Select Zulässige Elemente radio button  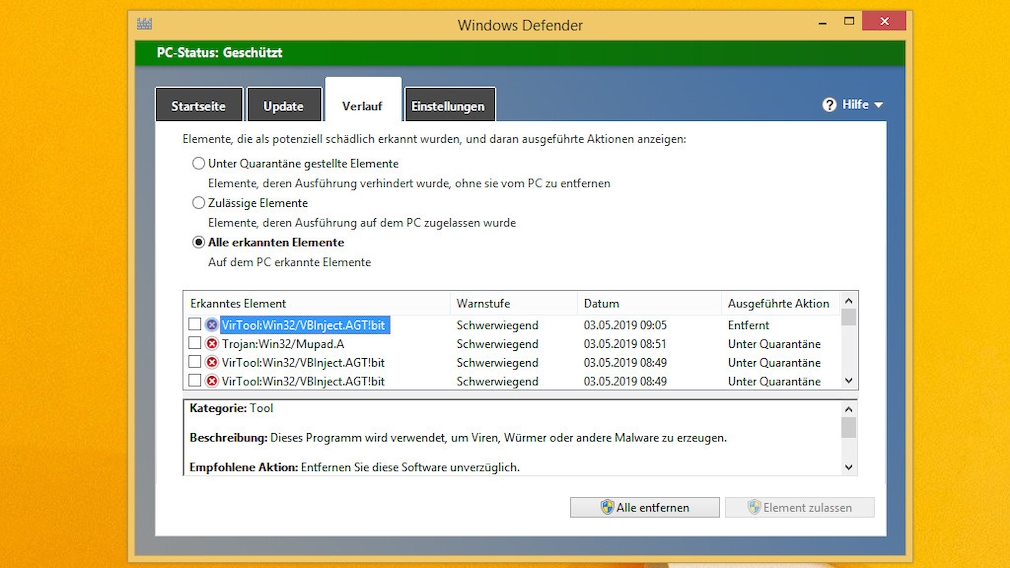pyautogui.click(x=198, y=203)
